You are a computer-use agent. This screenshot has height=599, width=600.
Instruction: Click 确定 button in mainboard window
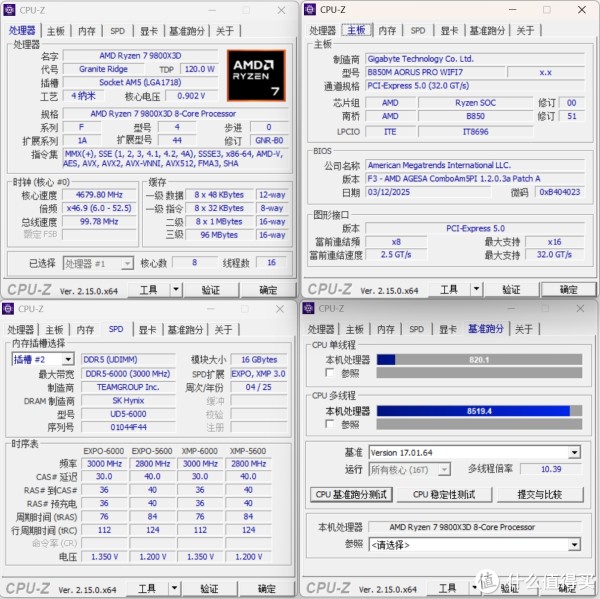[x=569, y=290]
